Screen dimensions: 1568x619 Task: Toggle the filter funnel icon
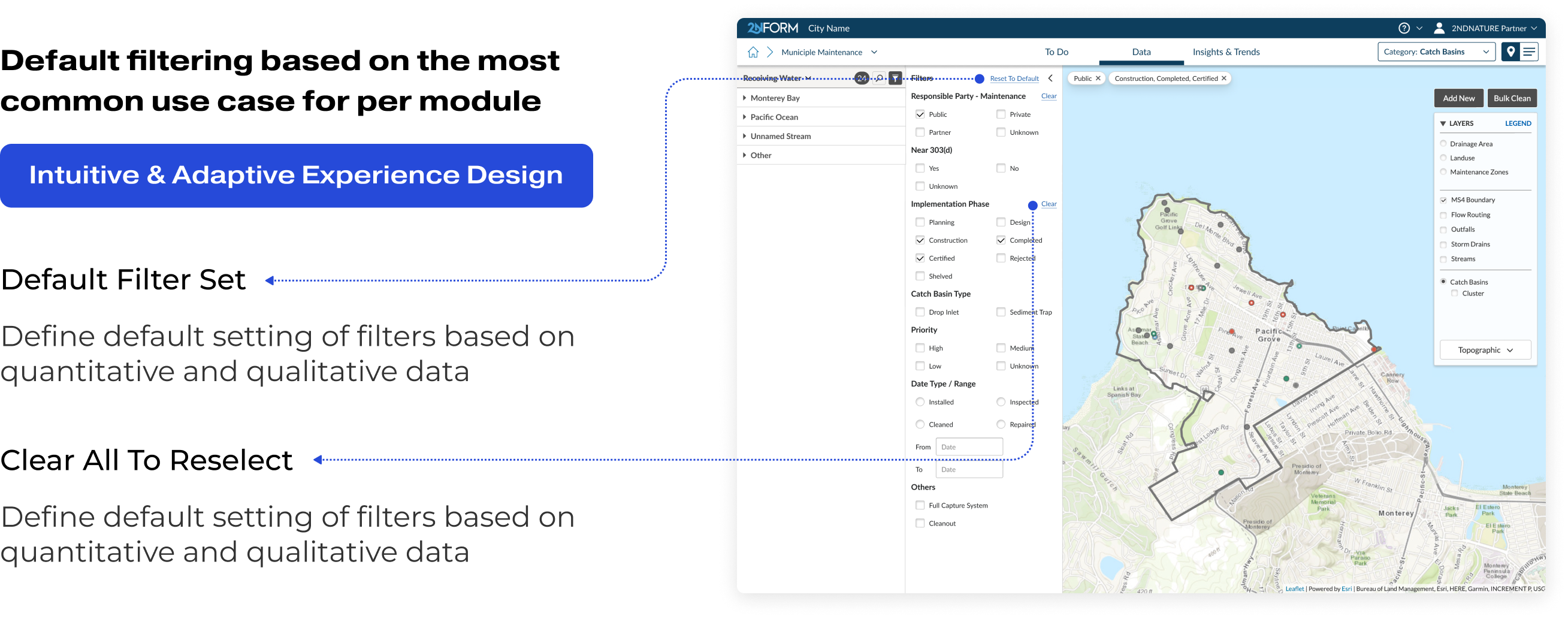point(895,78)
